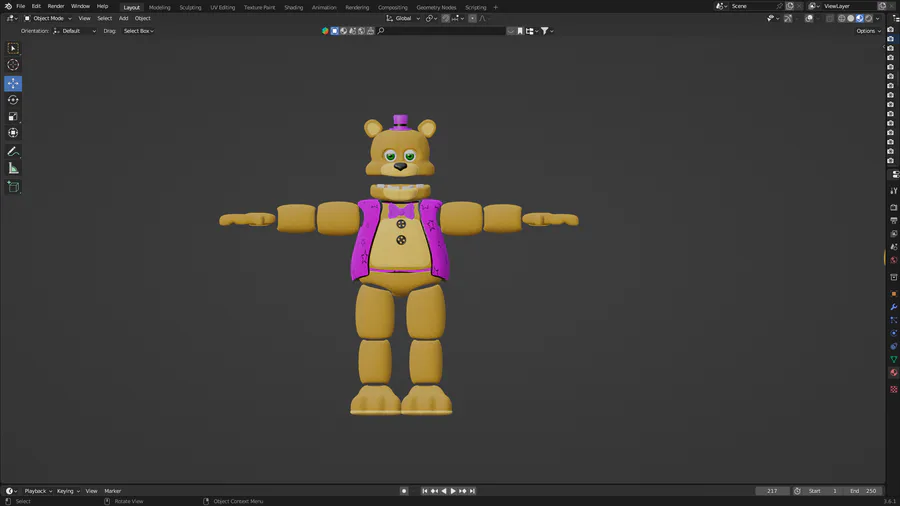Toggle snapping magnet in header
Viewport: 900px width, 506px height.
445,18
